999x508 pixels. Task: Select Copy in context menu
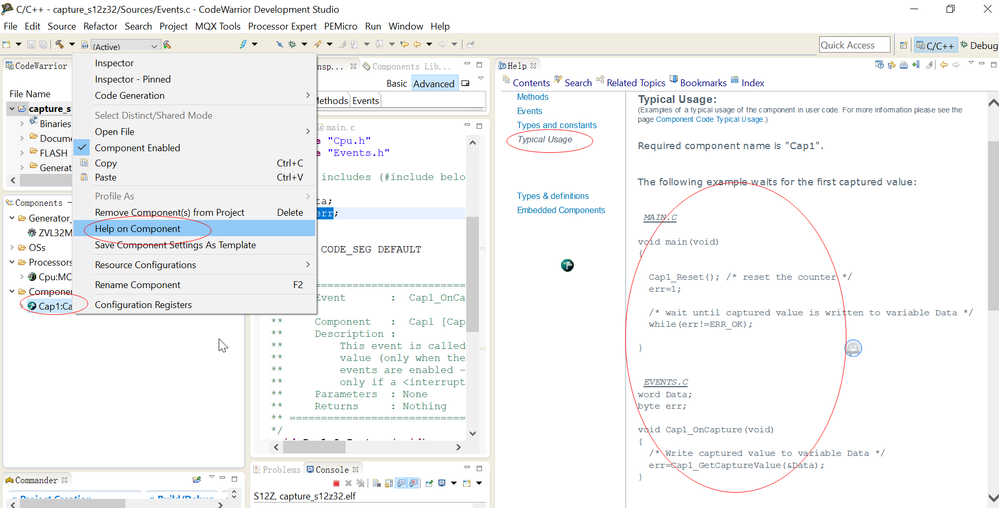[194, 163]
